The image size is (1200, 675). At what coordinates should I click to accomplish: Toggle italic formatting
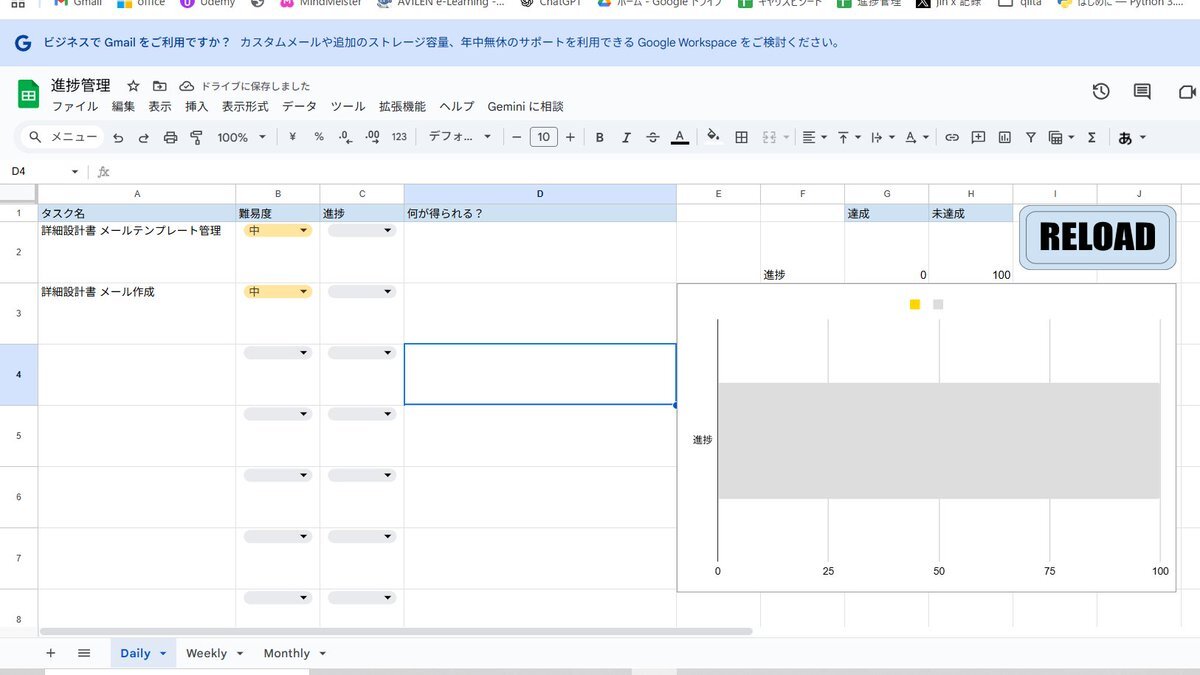626,138
